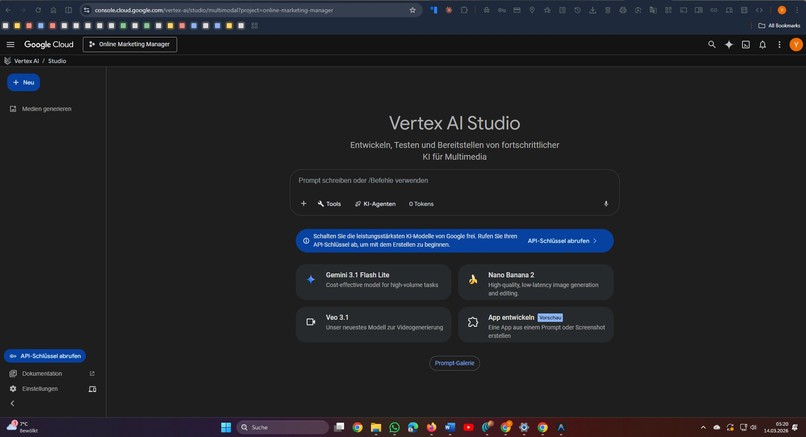Open the Tools menu in the prompt box
Viewport: 806px width, 437px height.
click(329, 204)
